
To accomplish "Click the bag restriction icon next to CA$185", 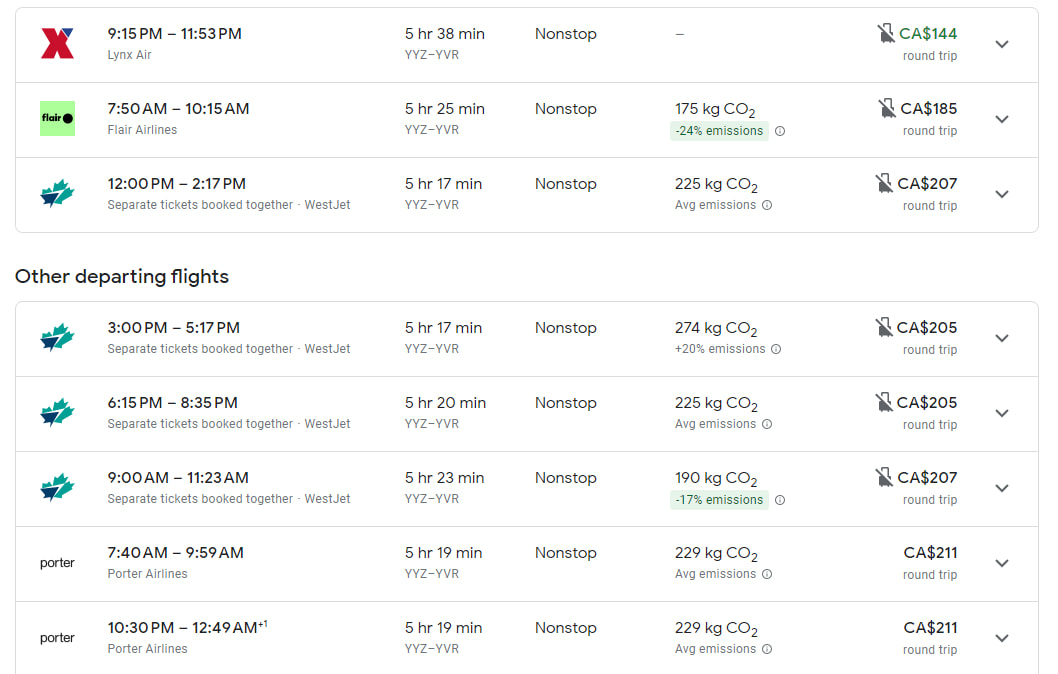I will 884,107.
